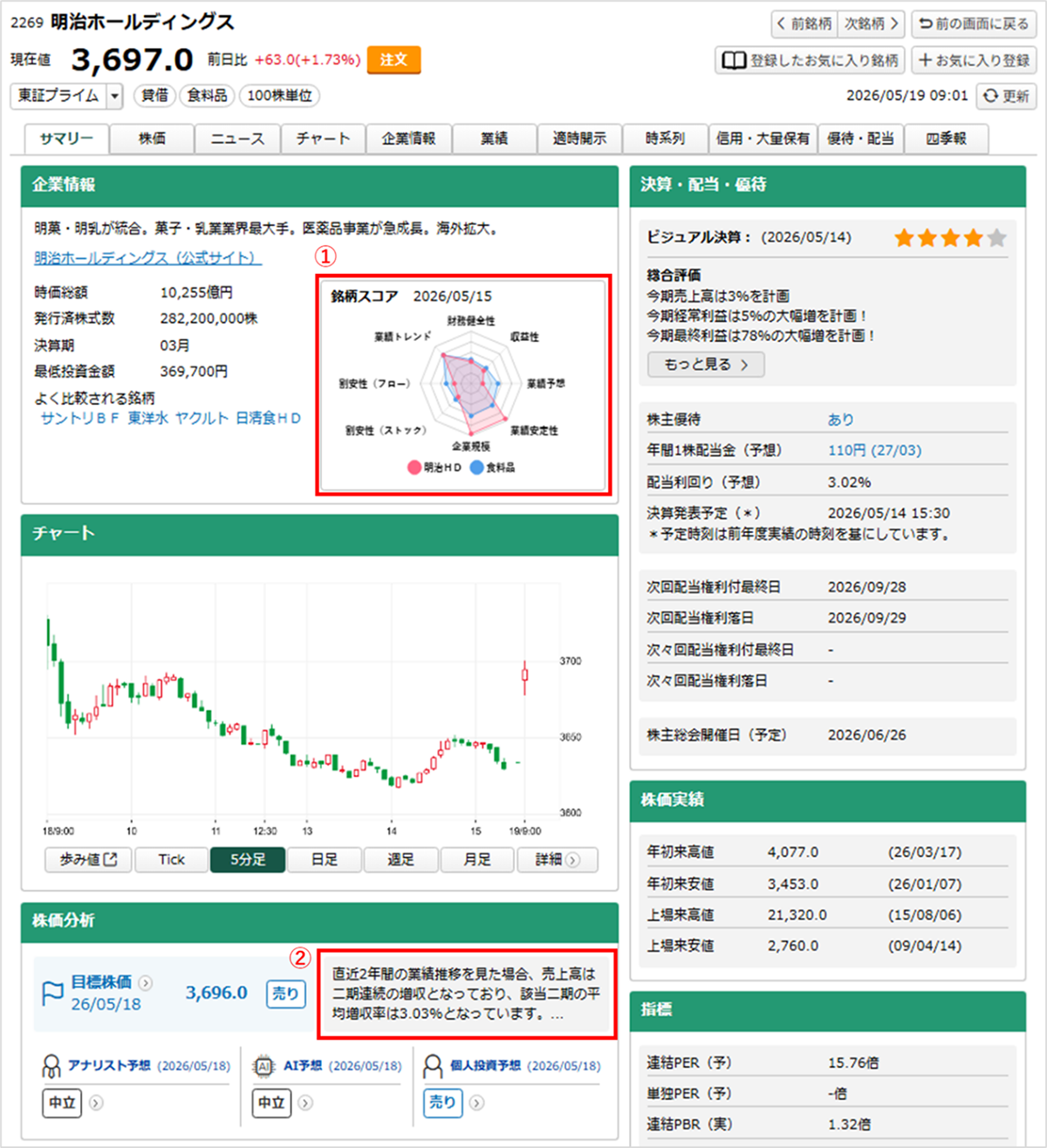Open the 企業情報 tab
Viewport: 1047px width, 1148px height.
pyautogui.click(x=408, y=139)
